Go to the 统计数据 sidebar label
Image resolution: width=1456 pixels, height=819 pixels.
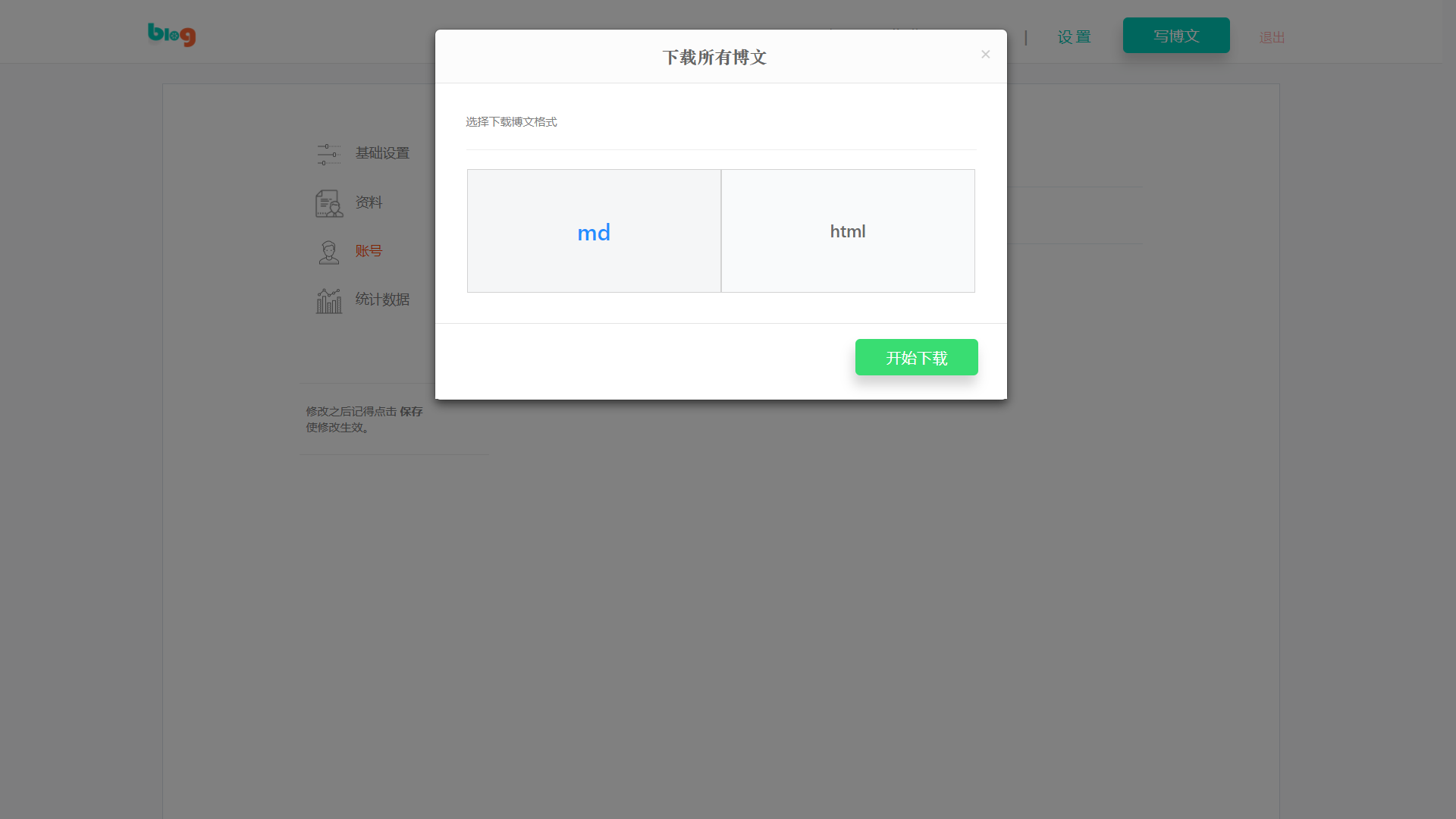point(382,300)
